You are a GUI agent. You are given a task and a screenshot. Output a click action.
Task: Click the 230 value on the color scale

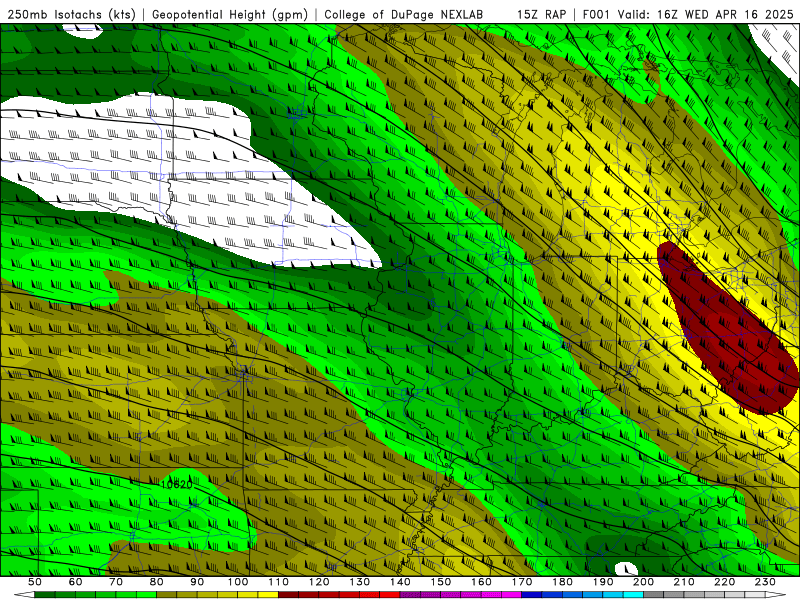[x=765, y=582]
